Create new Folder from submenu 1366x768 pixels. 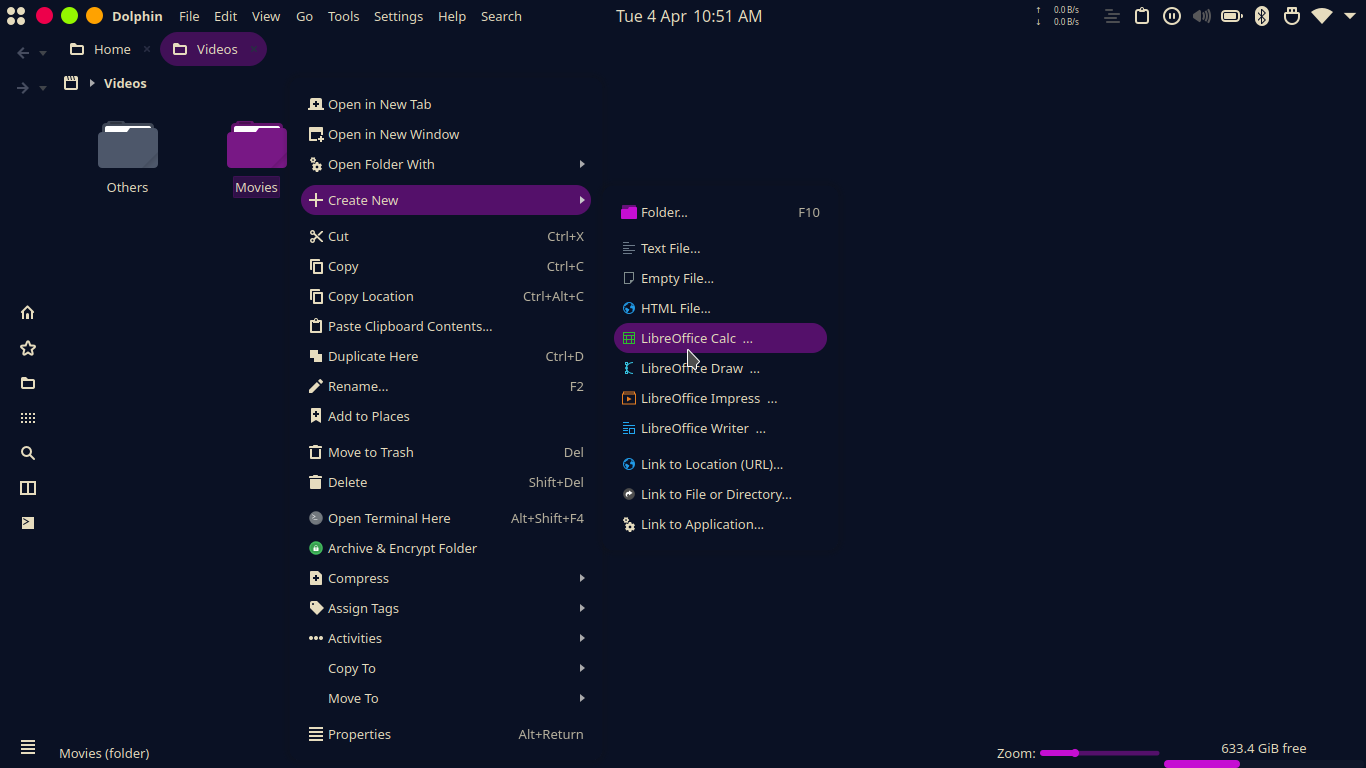[x=720, y=212]
